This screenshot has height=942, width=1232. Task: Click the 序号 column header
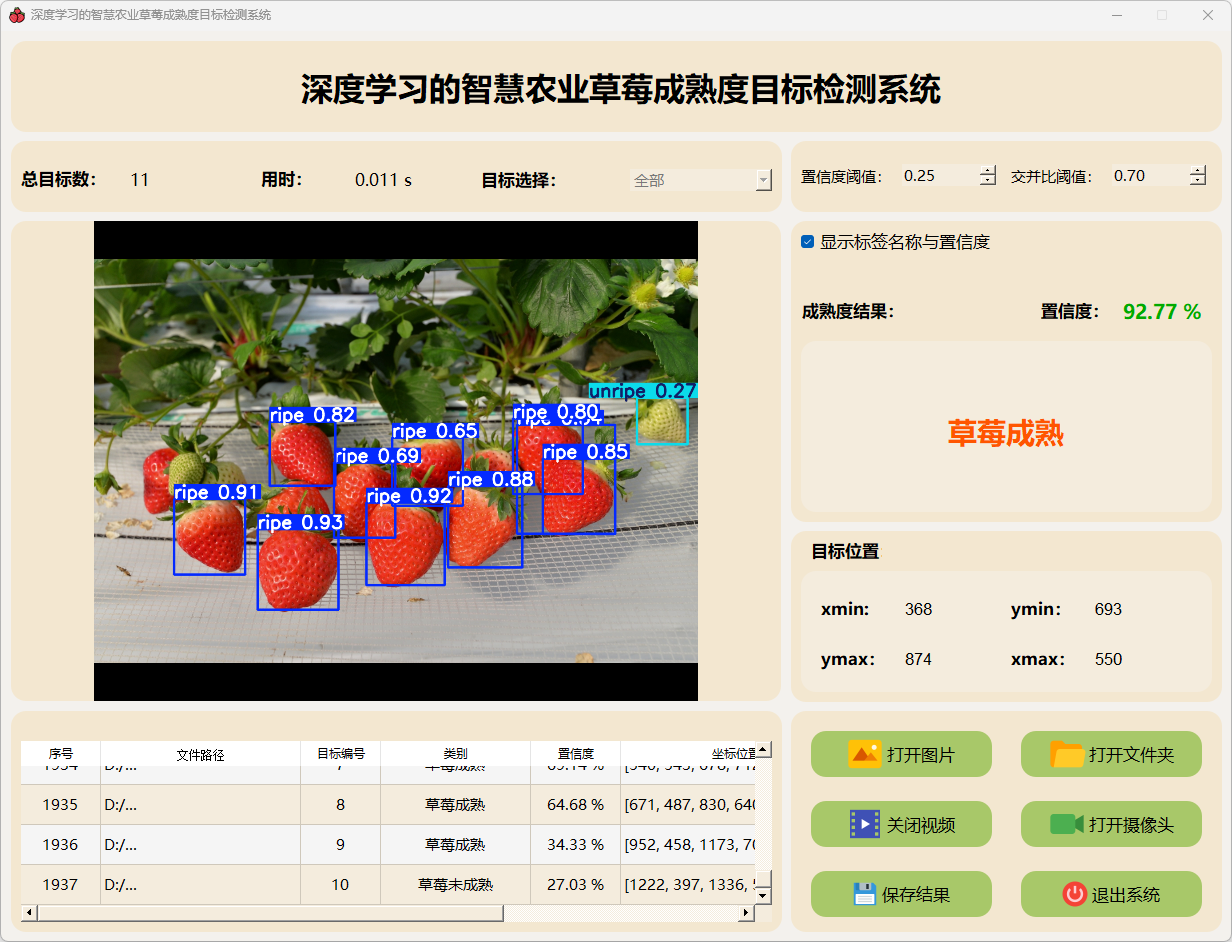click(x=61, y=754)
